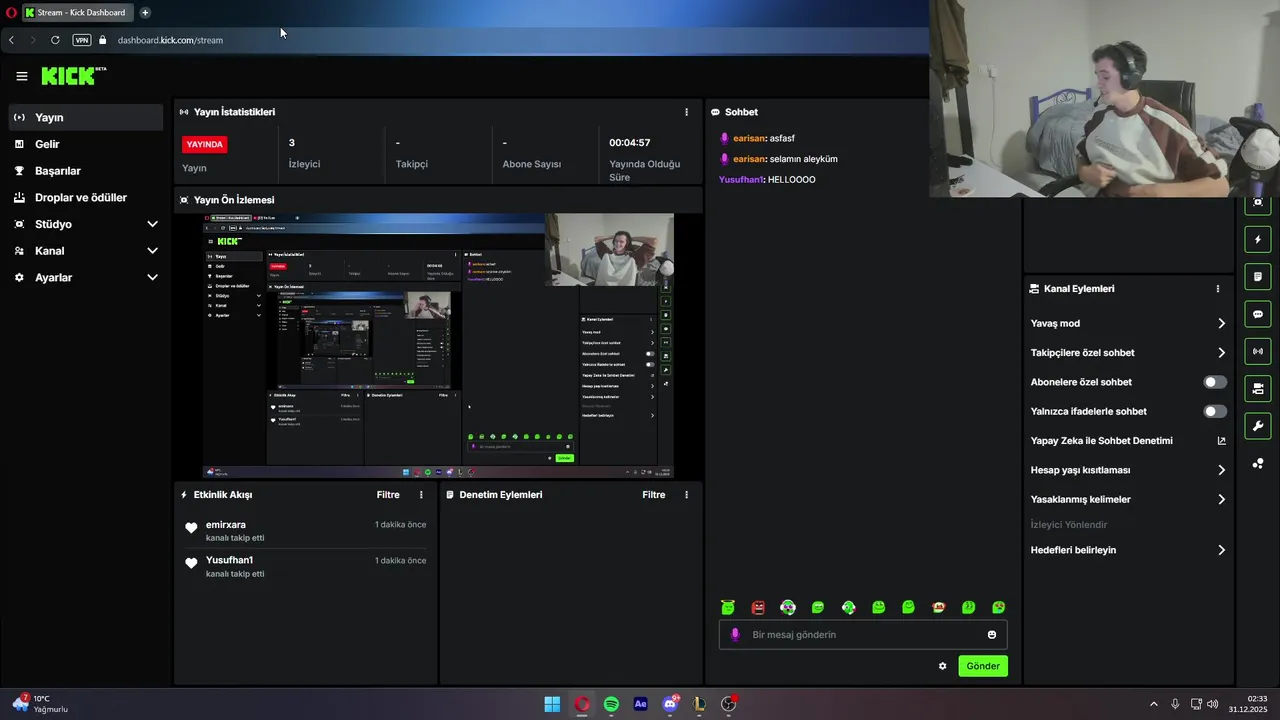The image size is (1280, 720).
Task: Open Yayın İstatistikleri panel options menu
Action: tap(686, 112)
